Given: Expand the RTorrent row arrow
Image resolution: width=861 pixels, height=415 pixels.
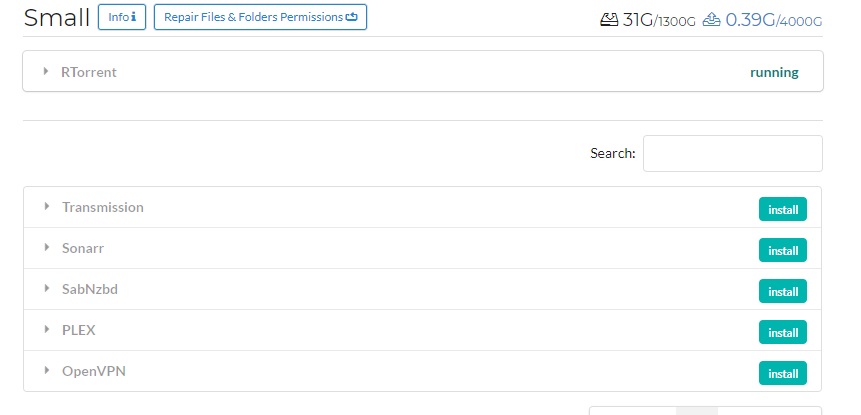Looking at the screenshot, I should (x=46, y=71).
